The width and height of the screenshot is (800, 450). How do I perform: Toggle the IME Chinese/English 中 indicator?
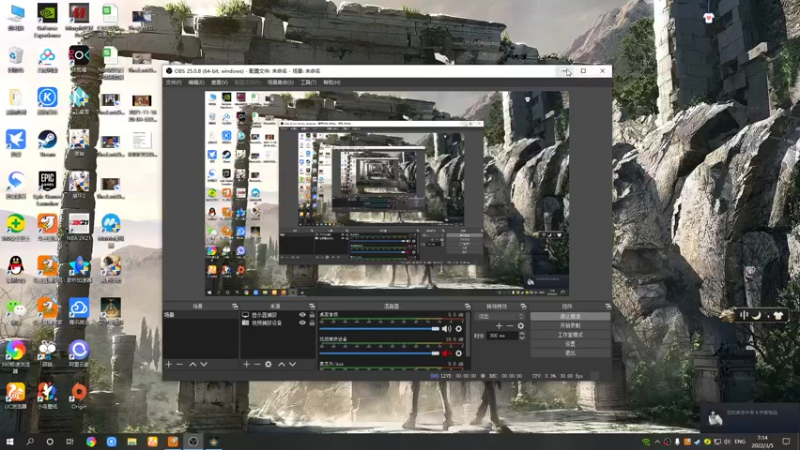tap(744, 315)
